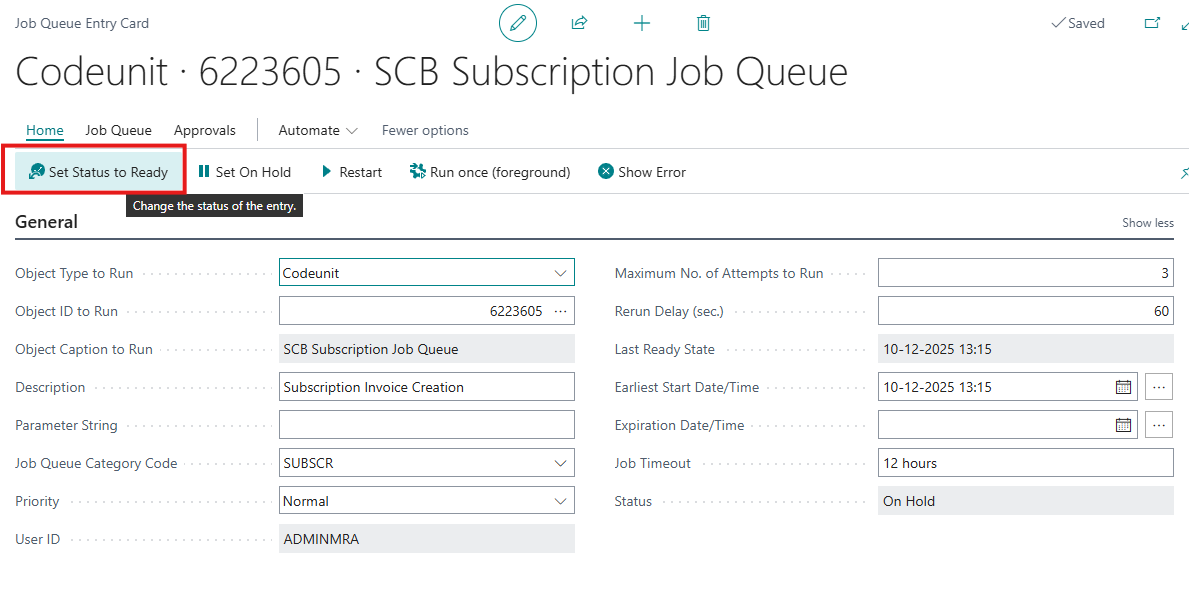Click into the Parameter String field
1189x594 pixels.
(x=426, y=425)
